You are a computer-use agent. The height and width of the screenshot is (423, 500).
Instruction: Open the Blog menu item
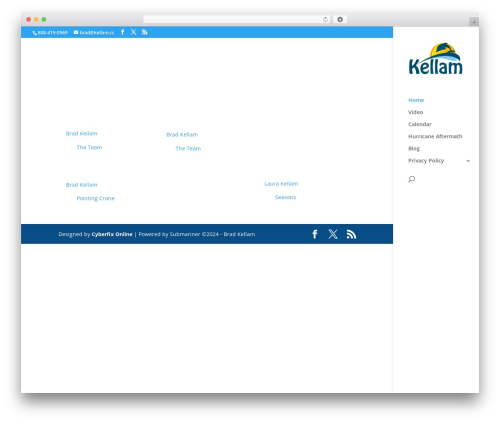coord(414,149)
